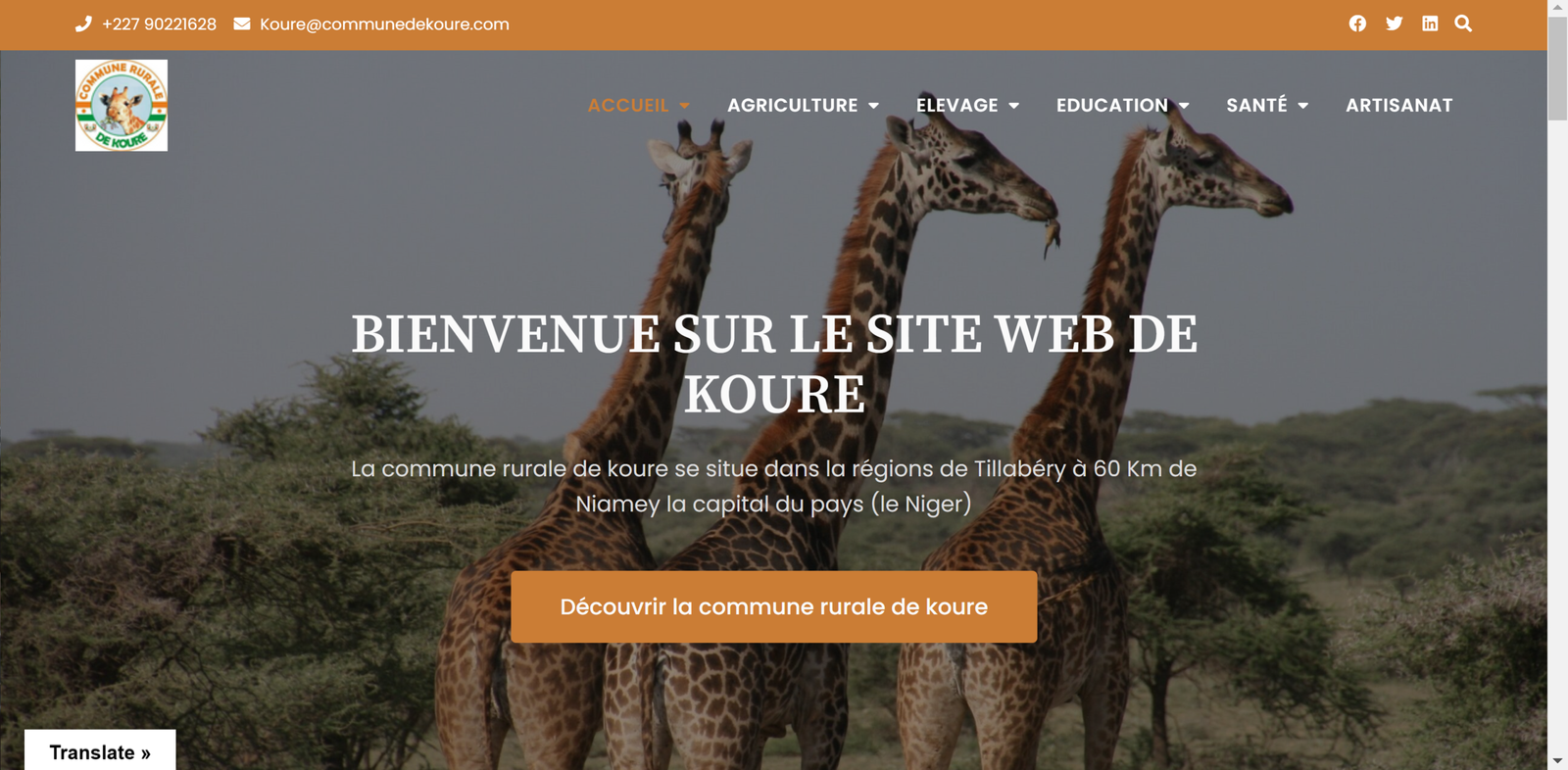Open the LinkedIn icon in top bar
This screenshot has width=1568, height=770.
(x=1430, y=24)
